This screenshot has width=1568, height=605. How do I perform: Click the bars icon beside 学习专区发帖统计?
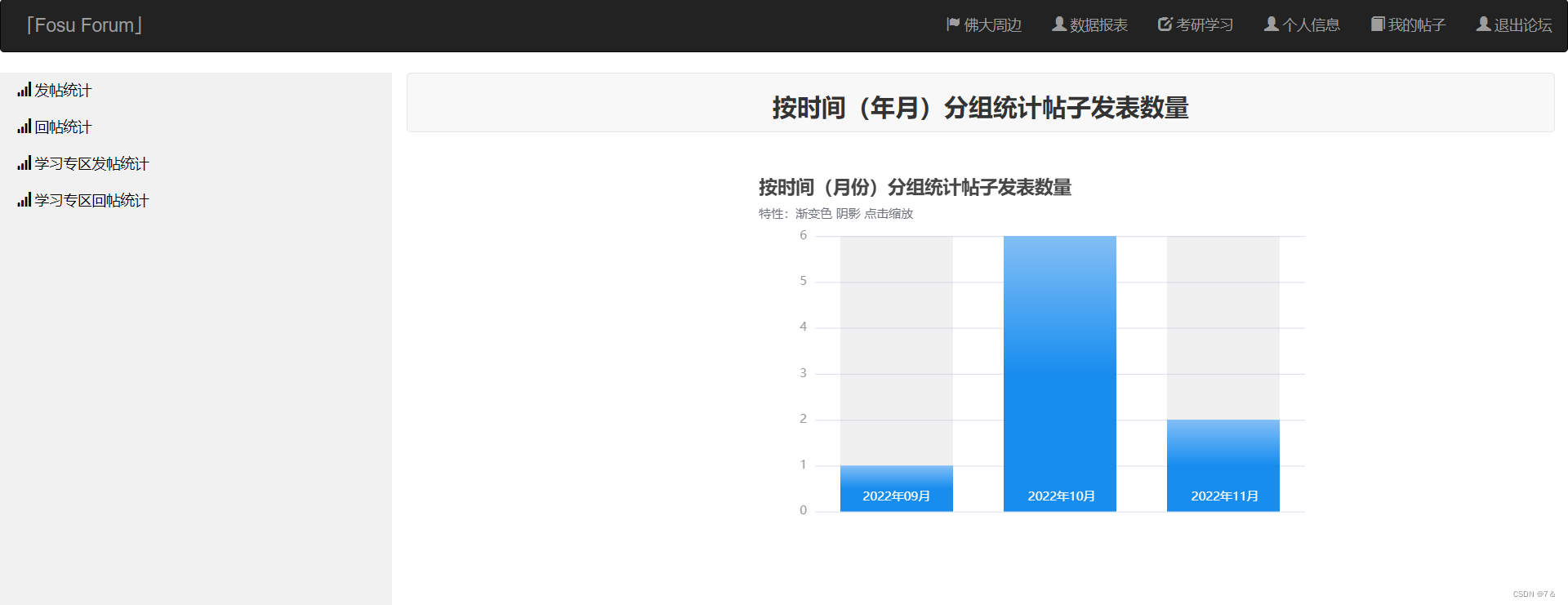(x=24, y=163)
